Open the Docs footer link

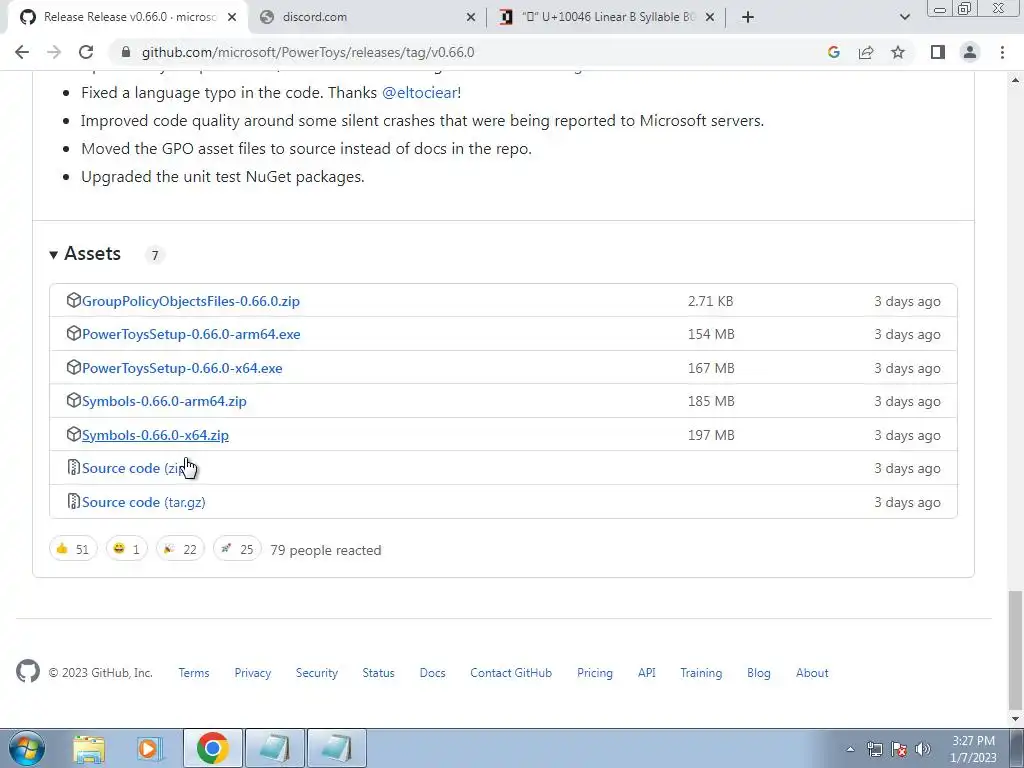(x=432, y=673)
